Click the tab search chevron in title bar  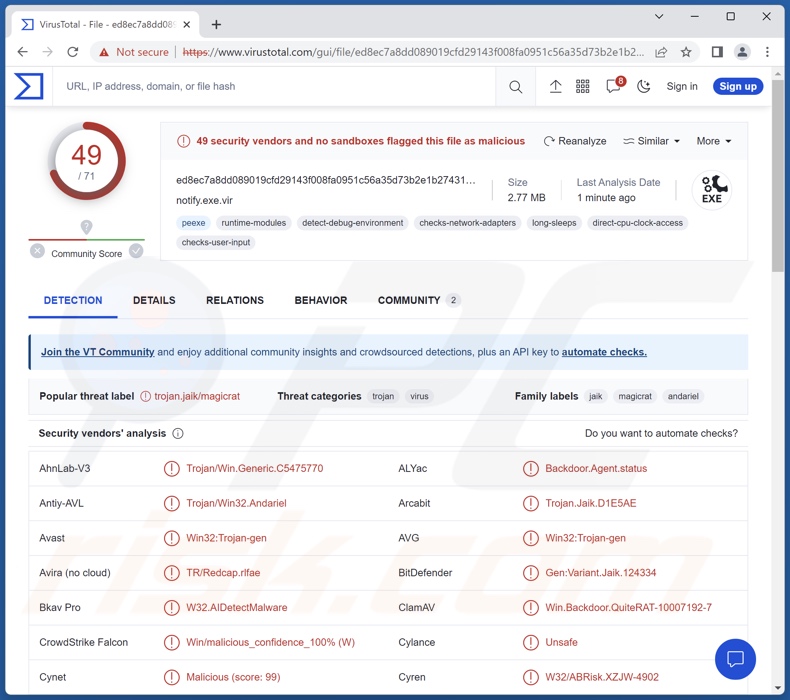[659, 17]
